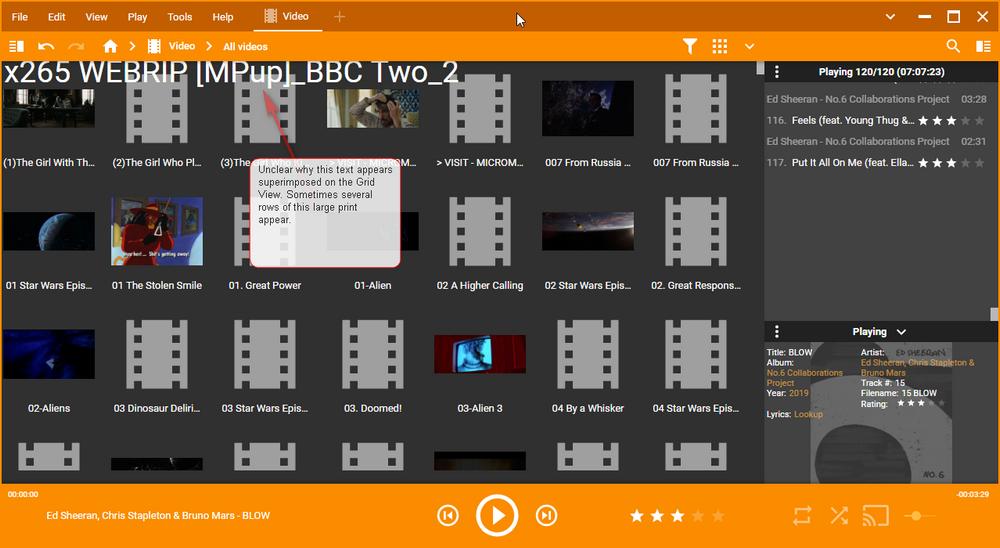Toggle the left tree panel icon

(x=17, y=46)
